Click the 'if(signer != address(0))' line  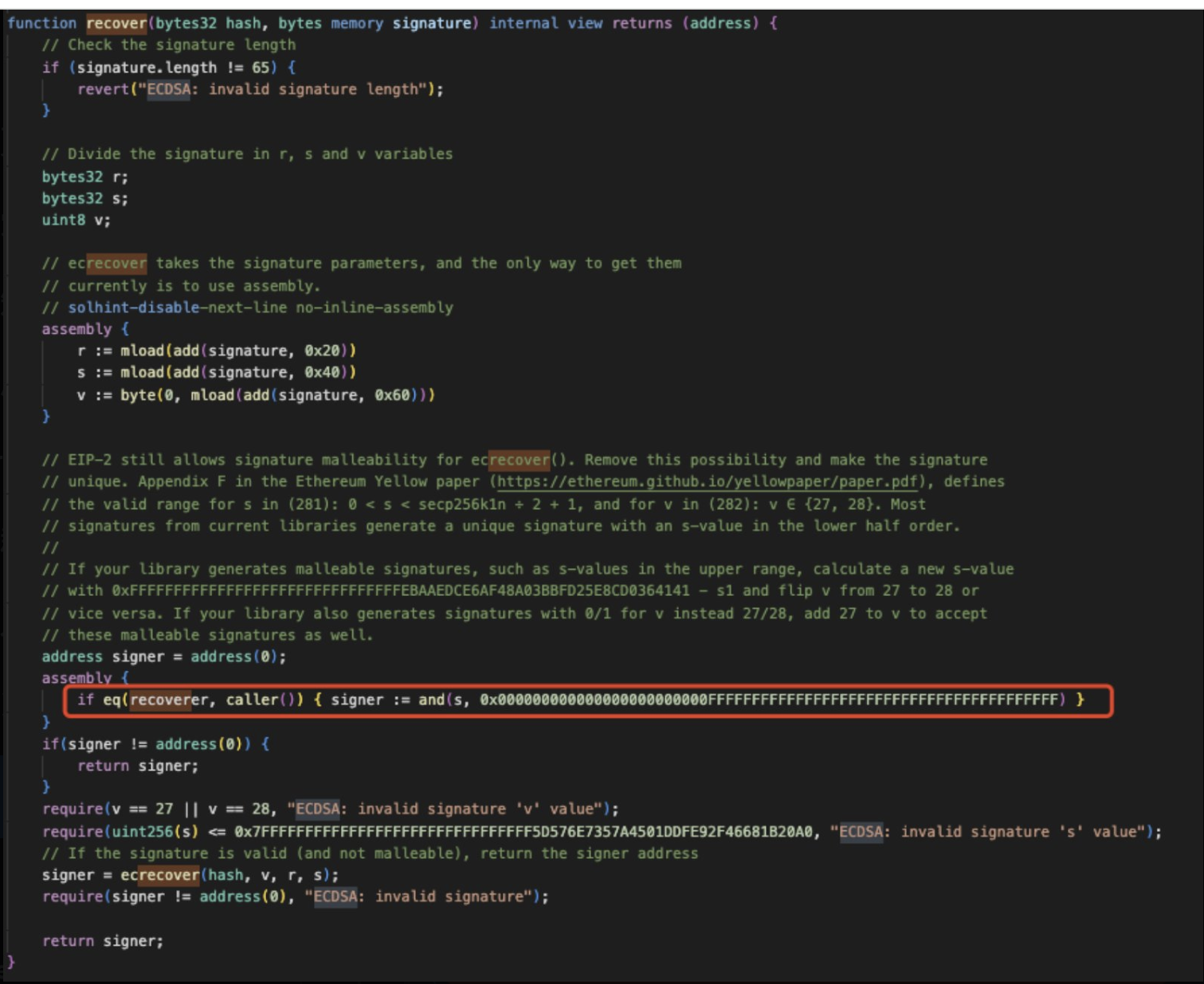pos(155,744)
